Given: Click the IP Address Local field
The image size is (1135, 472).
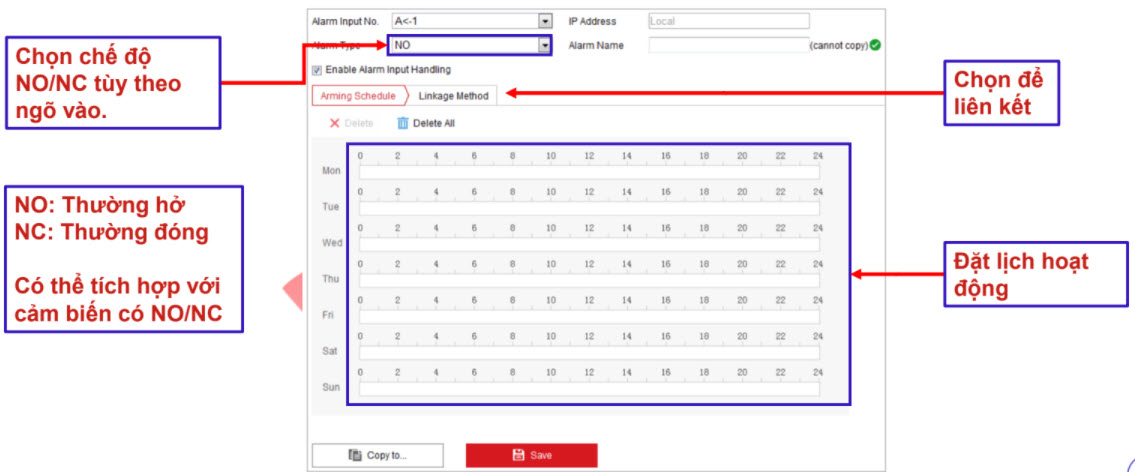Looking at the screenshot, I should [x=728, y=21].
